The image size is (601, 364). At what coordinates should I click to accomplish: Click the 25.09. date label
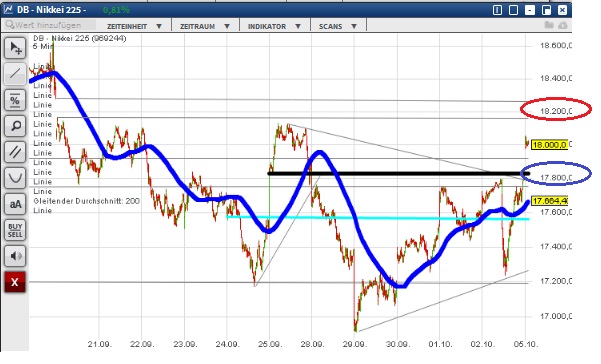(x=270, y=344)
